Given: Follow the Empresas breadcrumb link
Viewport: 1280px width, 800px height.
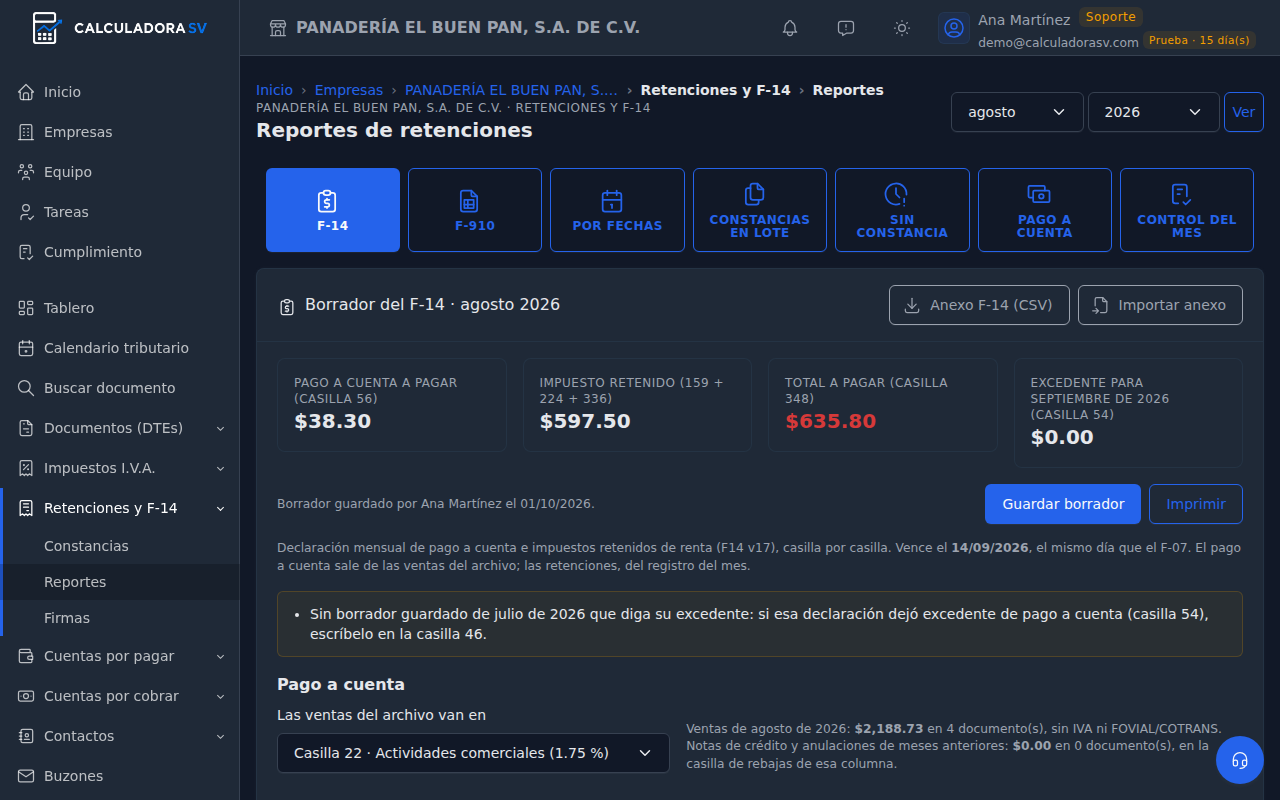Looking at the screenshot, I should click(349, 90).
